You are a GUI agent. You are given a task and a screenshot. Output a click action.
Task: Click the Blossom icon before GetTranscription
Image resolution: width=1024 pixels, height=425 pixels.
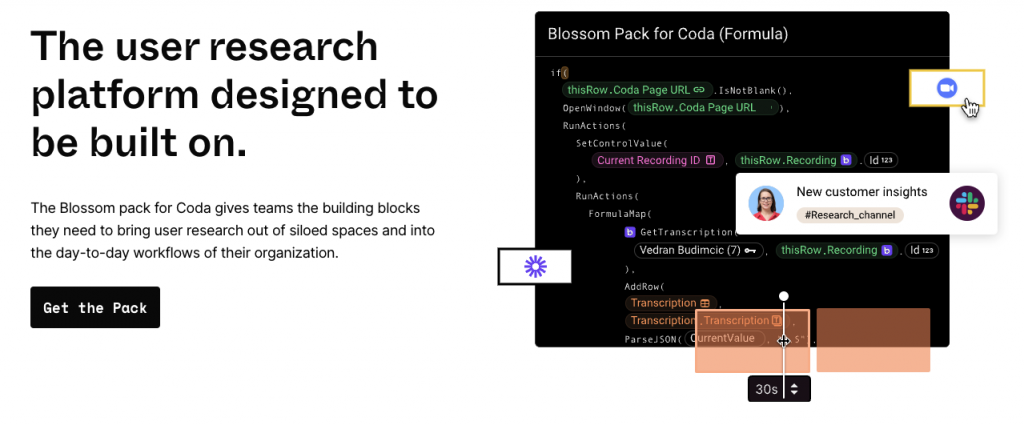coord(630,232)
